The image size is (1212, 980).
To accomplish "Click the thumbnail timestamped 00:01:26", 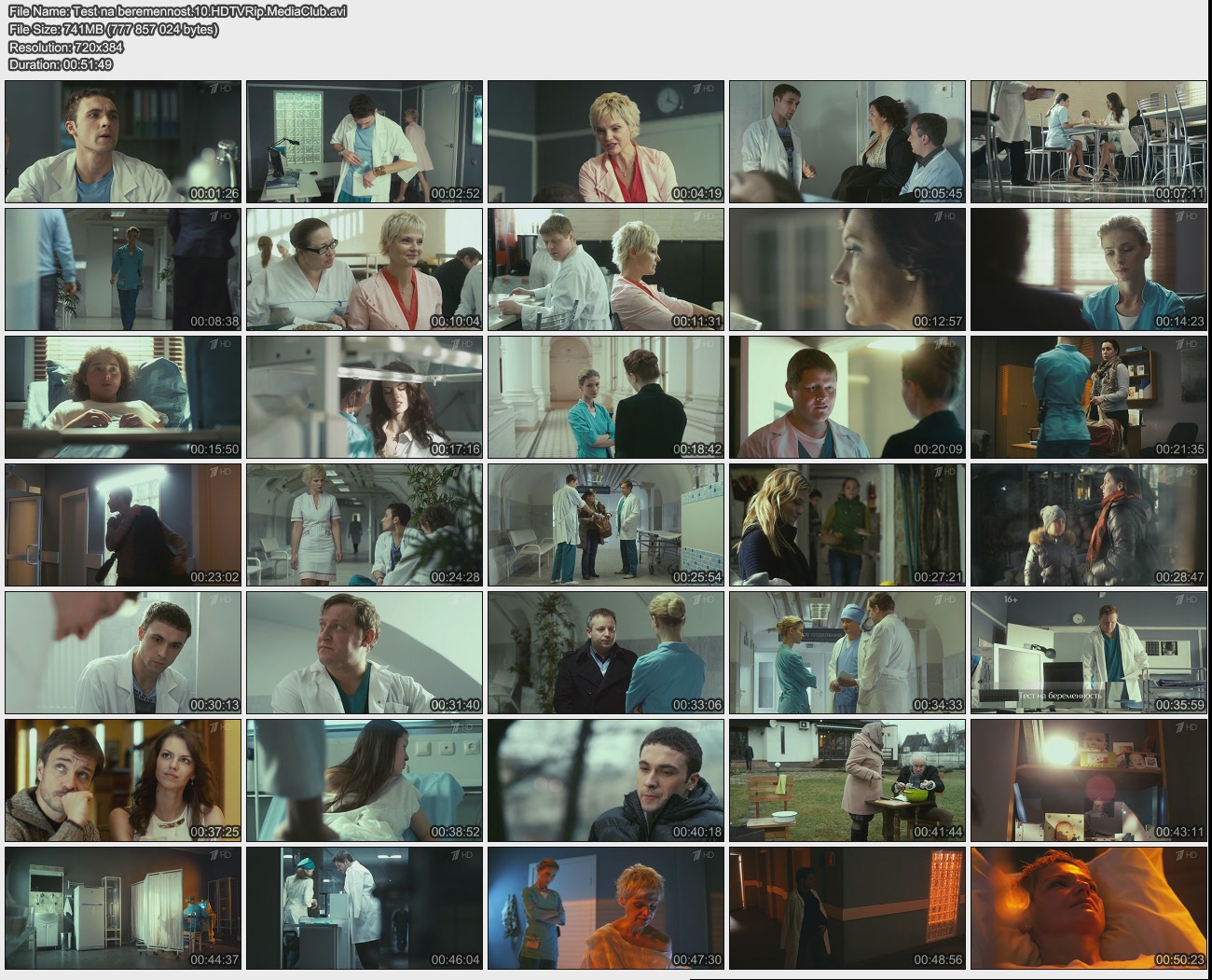I will [x=123, y=142].
